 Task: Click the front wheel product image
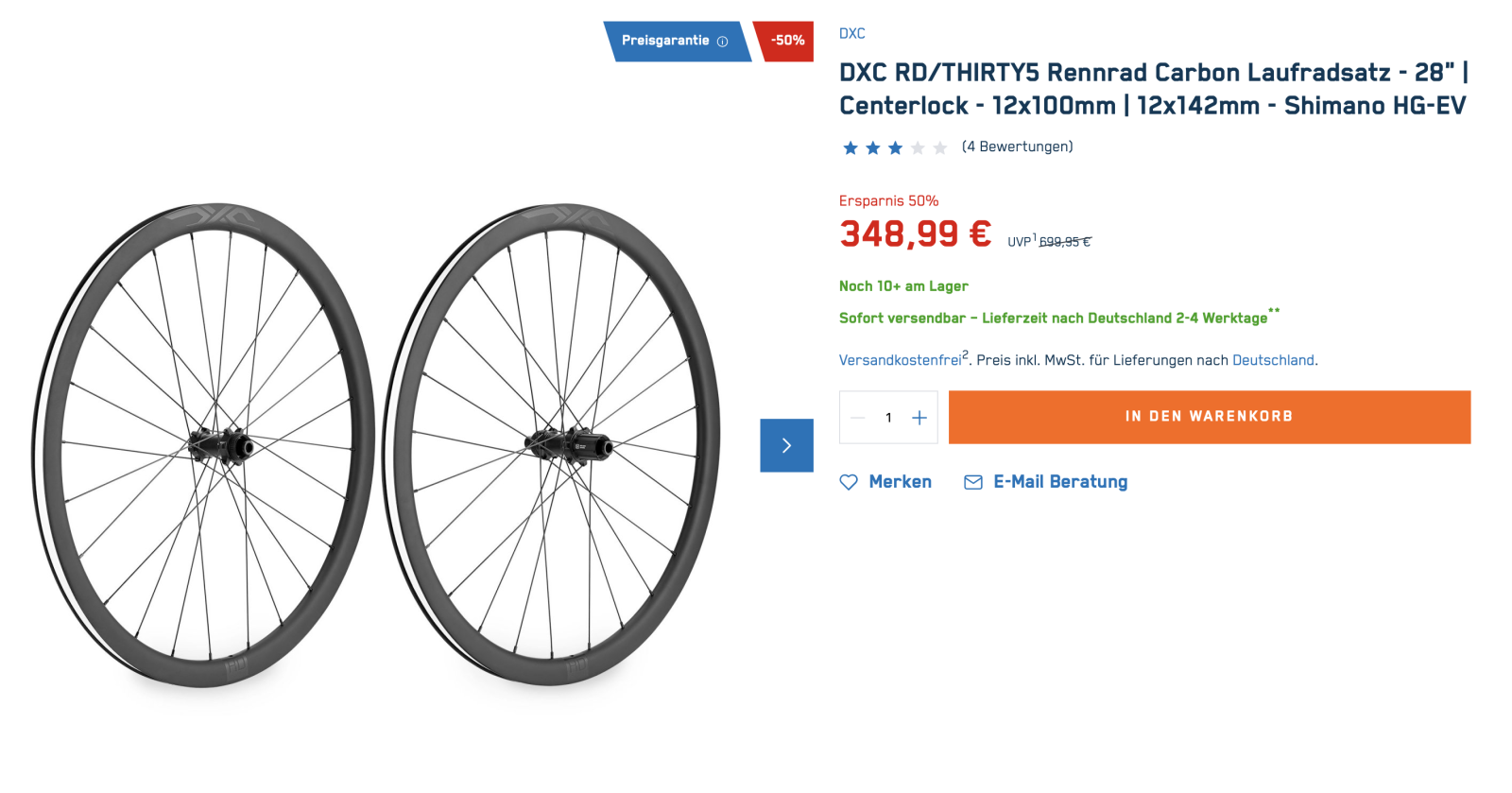tap(203, 444)
